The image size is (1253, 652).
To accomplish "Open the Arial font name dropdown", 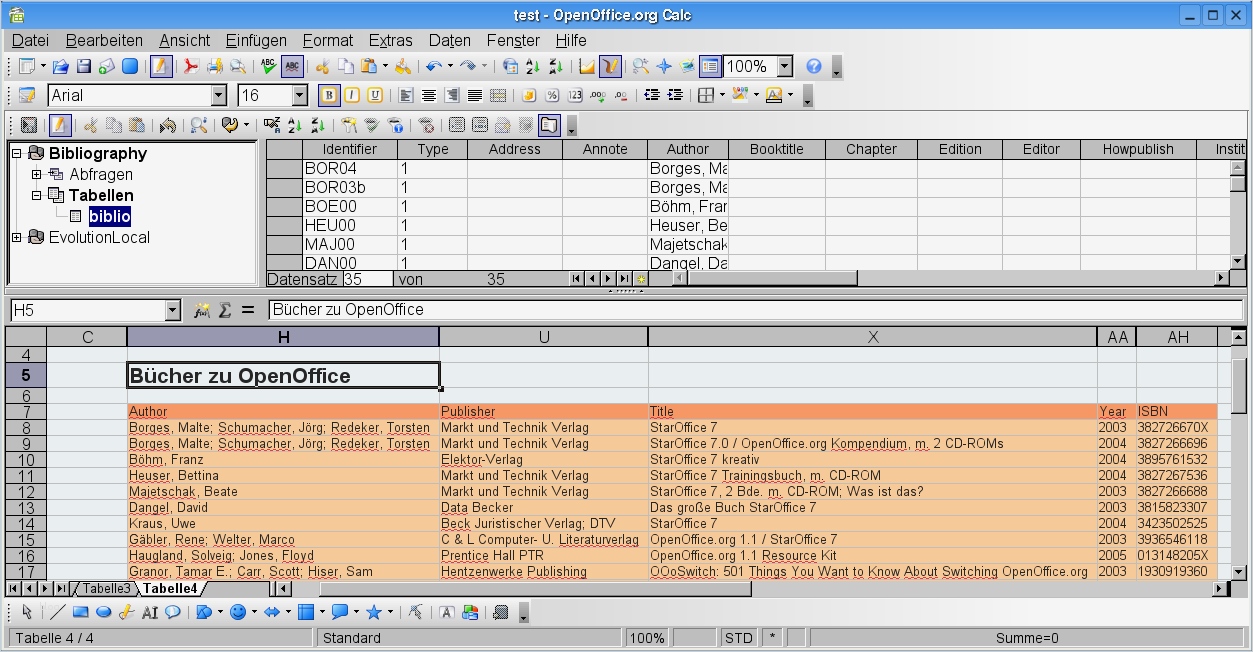I will [219, 96].
